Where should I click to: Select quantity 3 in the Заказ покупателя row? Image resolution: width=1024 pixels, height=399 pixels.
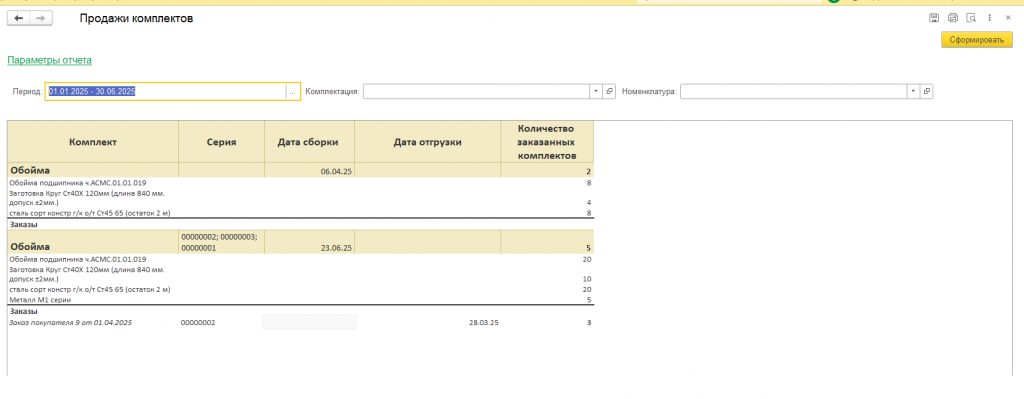(588, 323)
